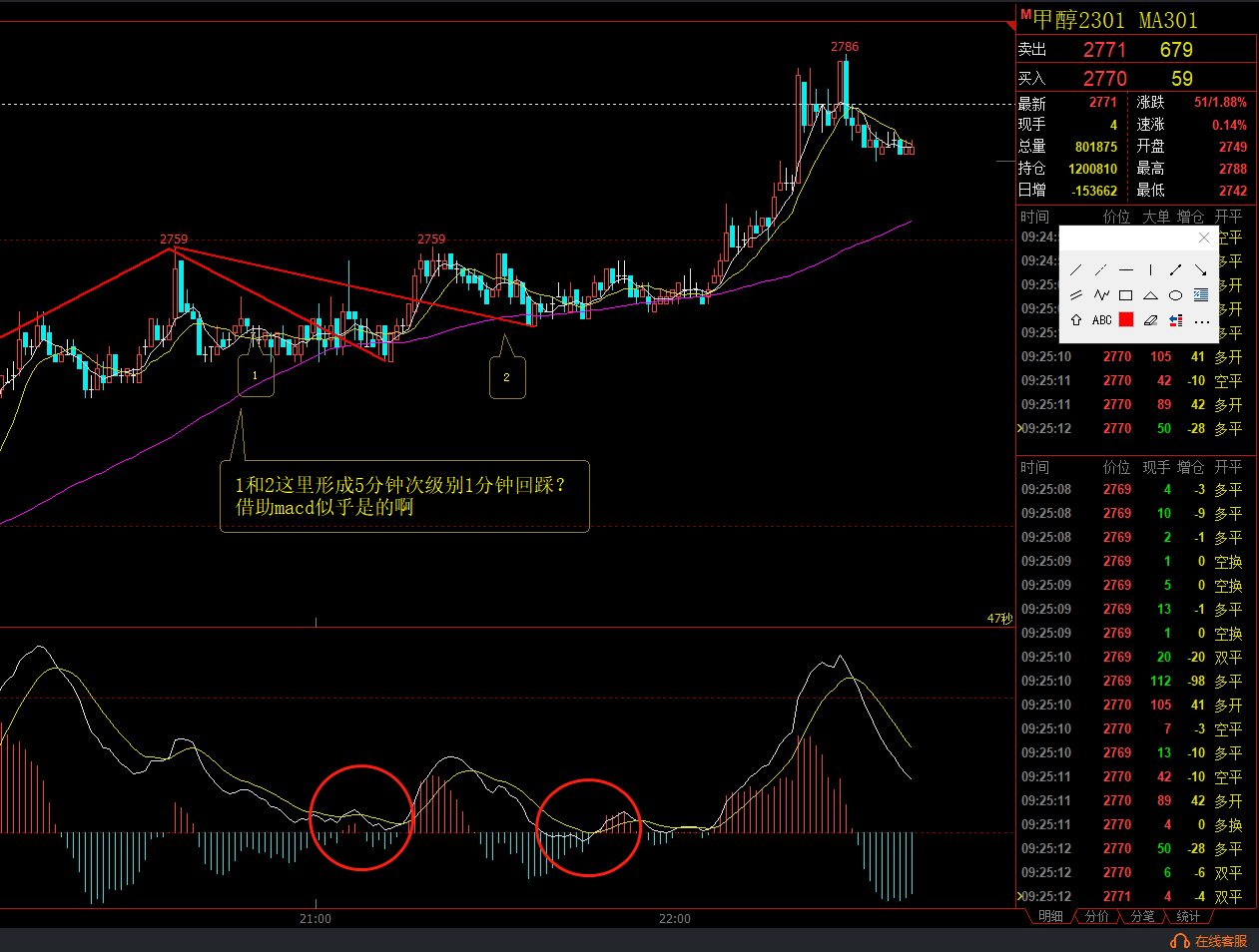Select the arrow line drawing tool
Screen dimensions: 1259x952
[x=1200, y=269]
